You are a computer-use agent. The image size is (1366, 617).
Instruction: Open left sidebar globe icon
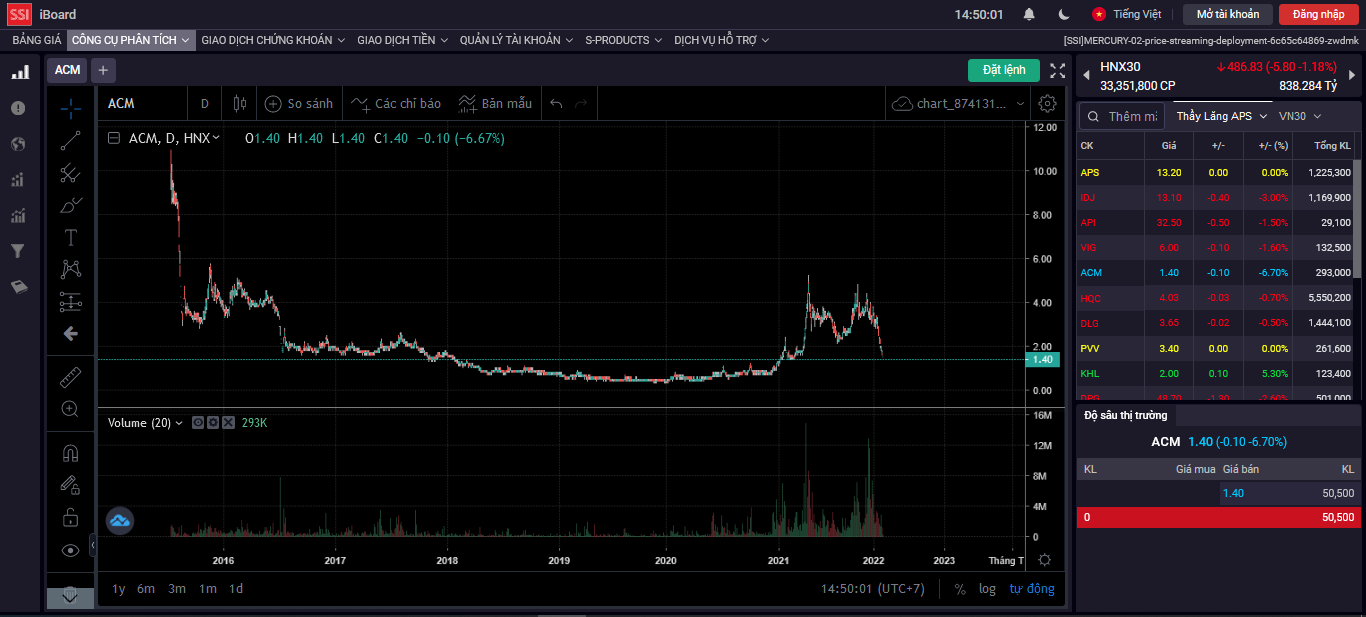18,144
